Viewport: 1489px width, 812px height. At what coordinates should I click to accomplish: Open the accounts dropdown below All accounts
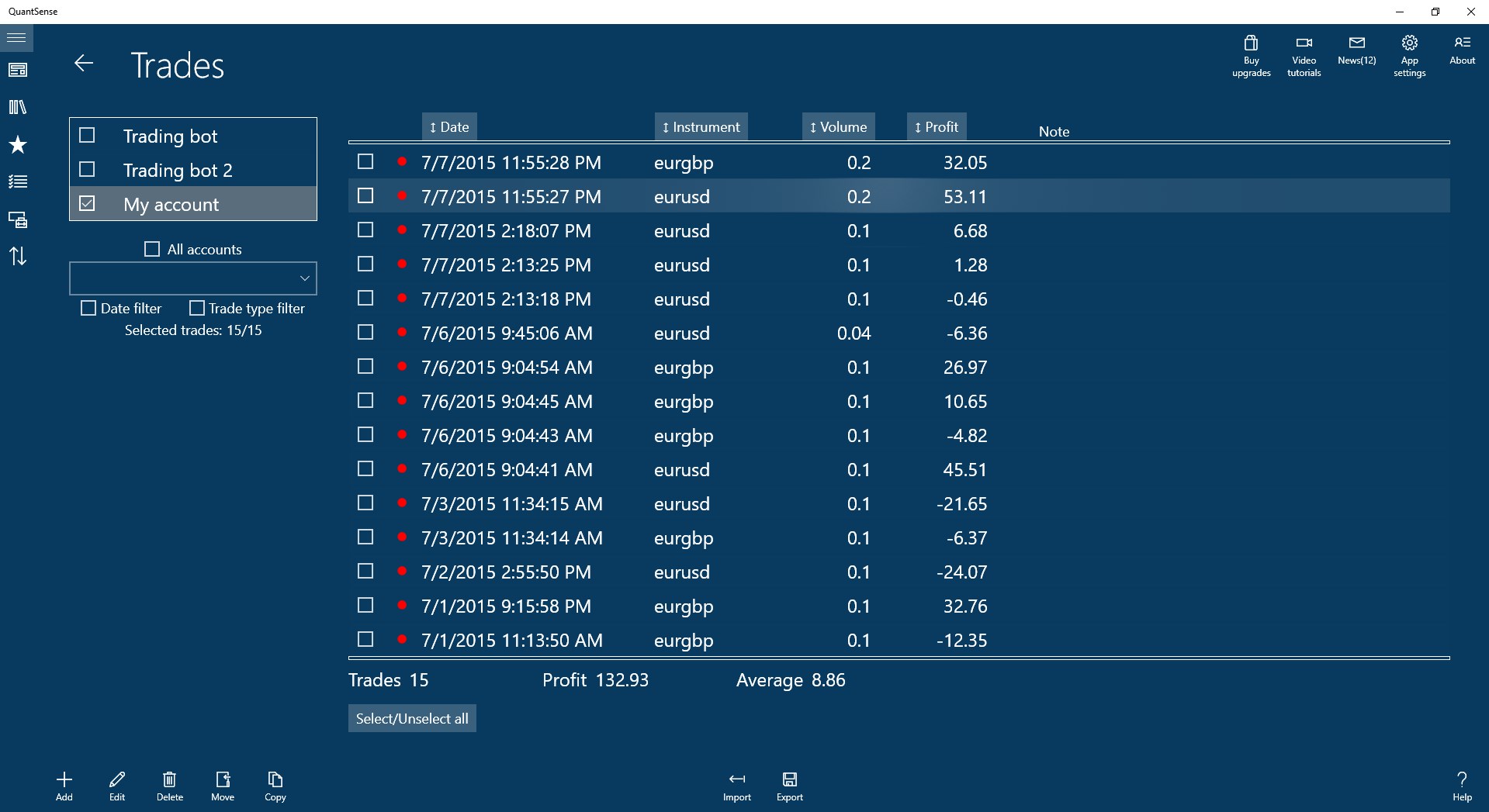192,278
